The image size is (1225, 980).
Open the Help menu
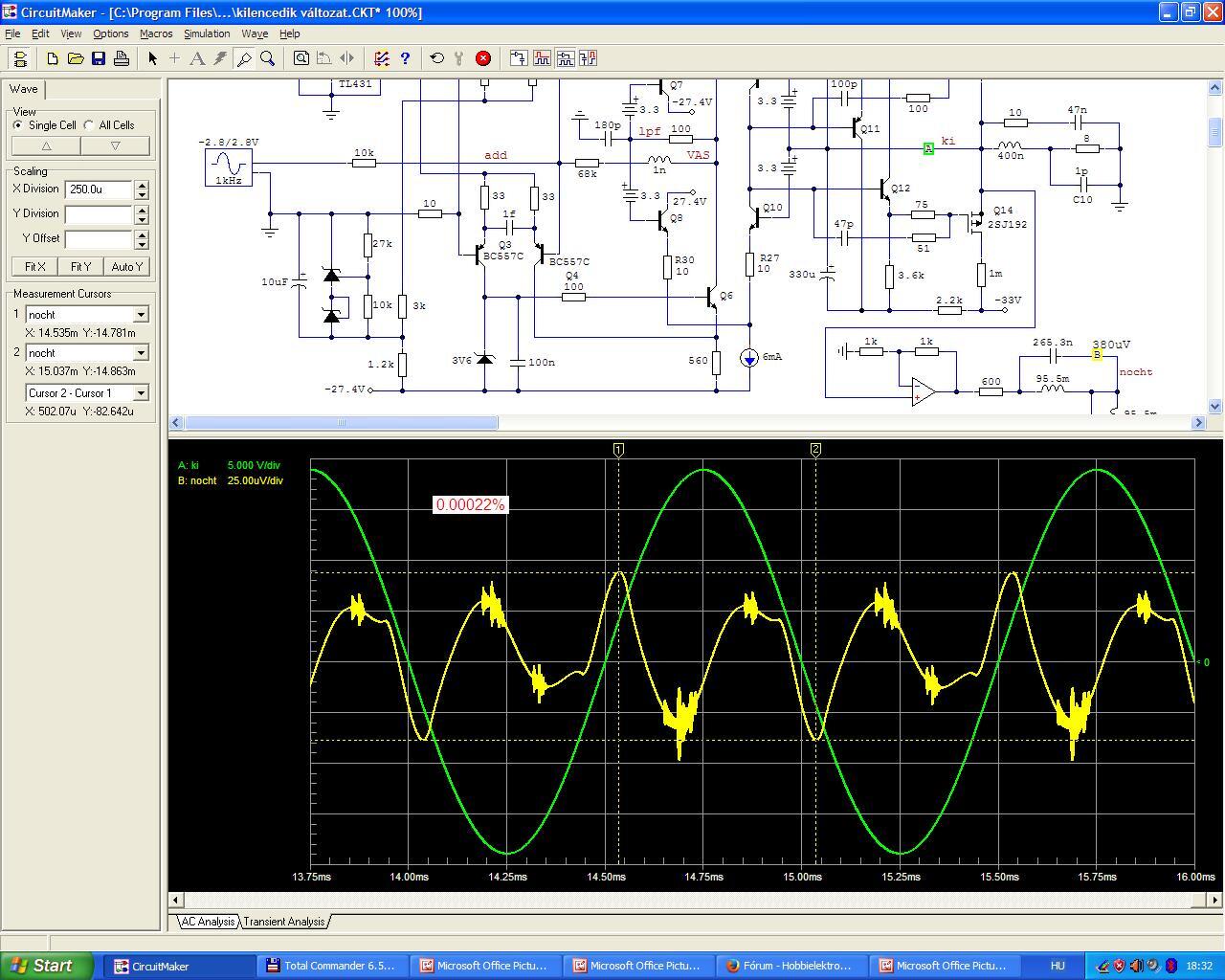(289, 33)
